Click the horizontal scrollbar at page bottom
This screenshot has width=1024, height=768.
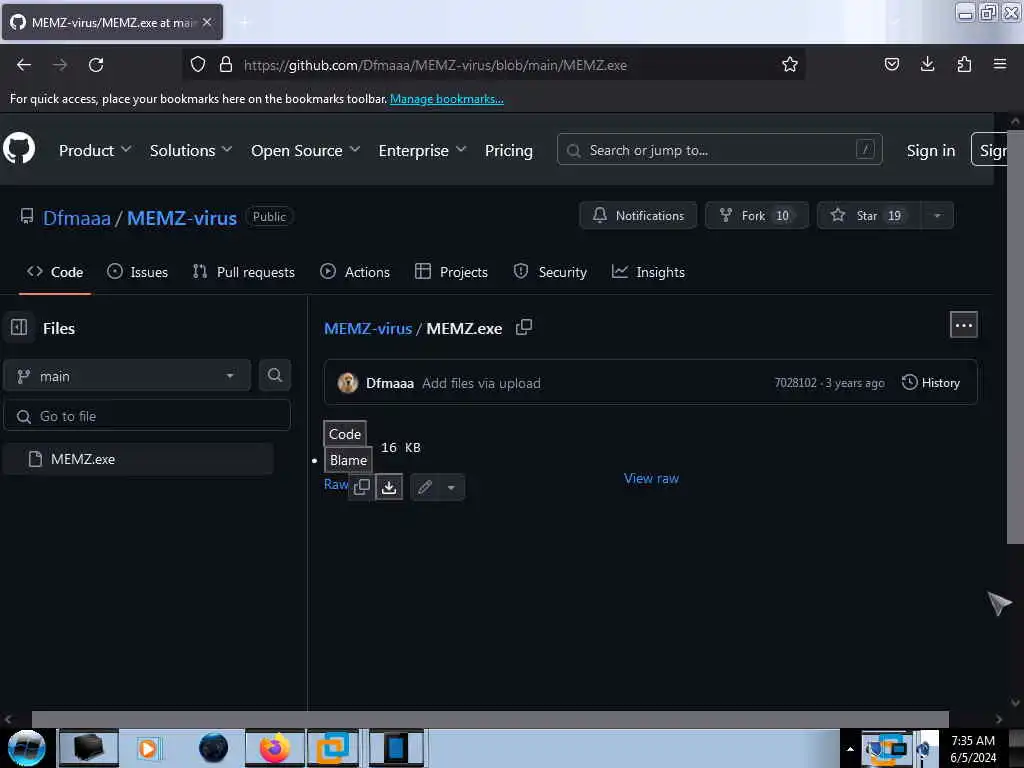click(490, 718)
